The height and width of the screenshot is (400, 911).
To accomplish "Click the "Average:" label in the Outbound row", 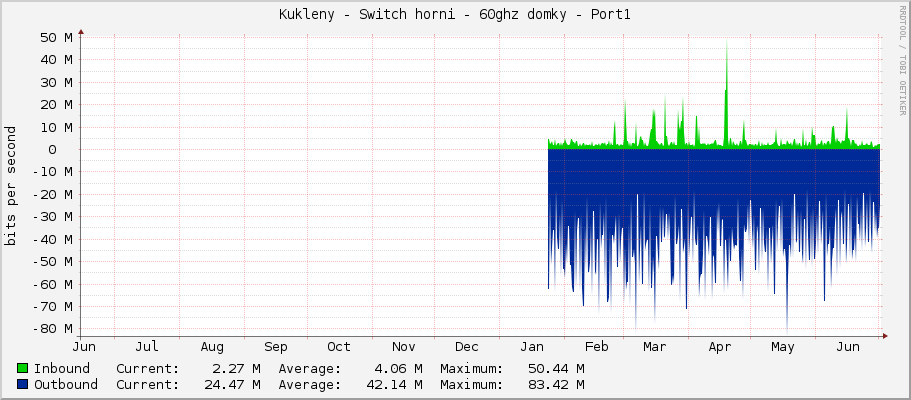I will click(310, 385).
